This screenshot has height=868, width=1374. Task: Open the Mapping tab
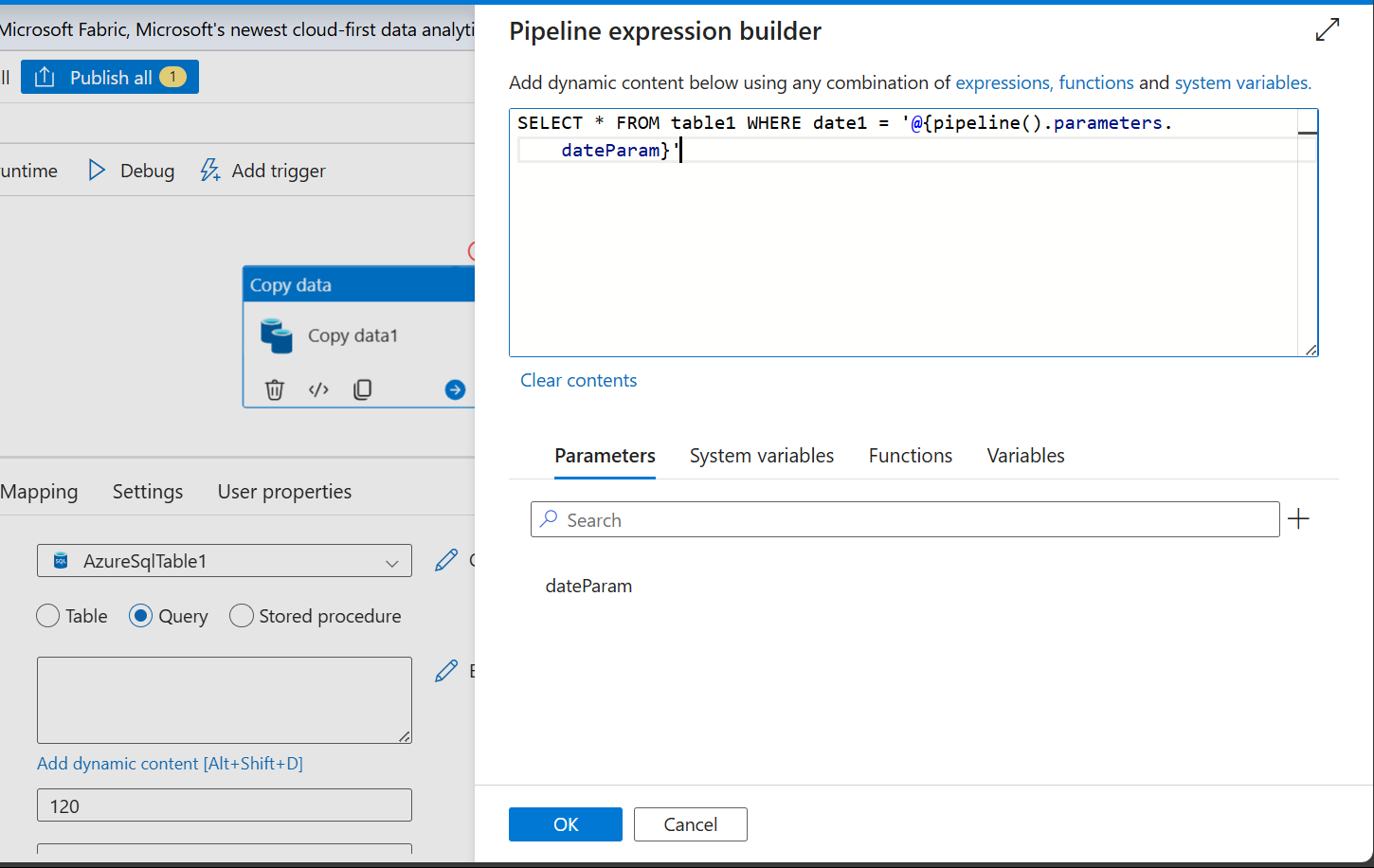(x=39, y=492)
